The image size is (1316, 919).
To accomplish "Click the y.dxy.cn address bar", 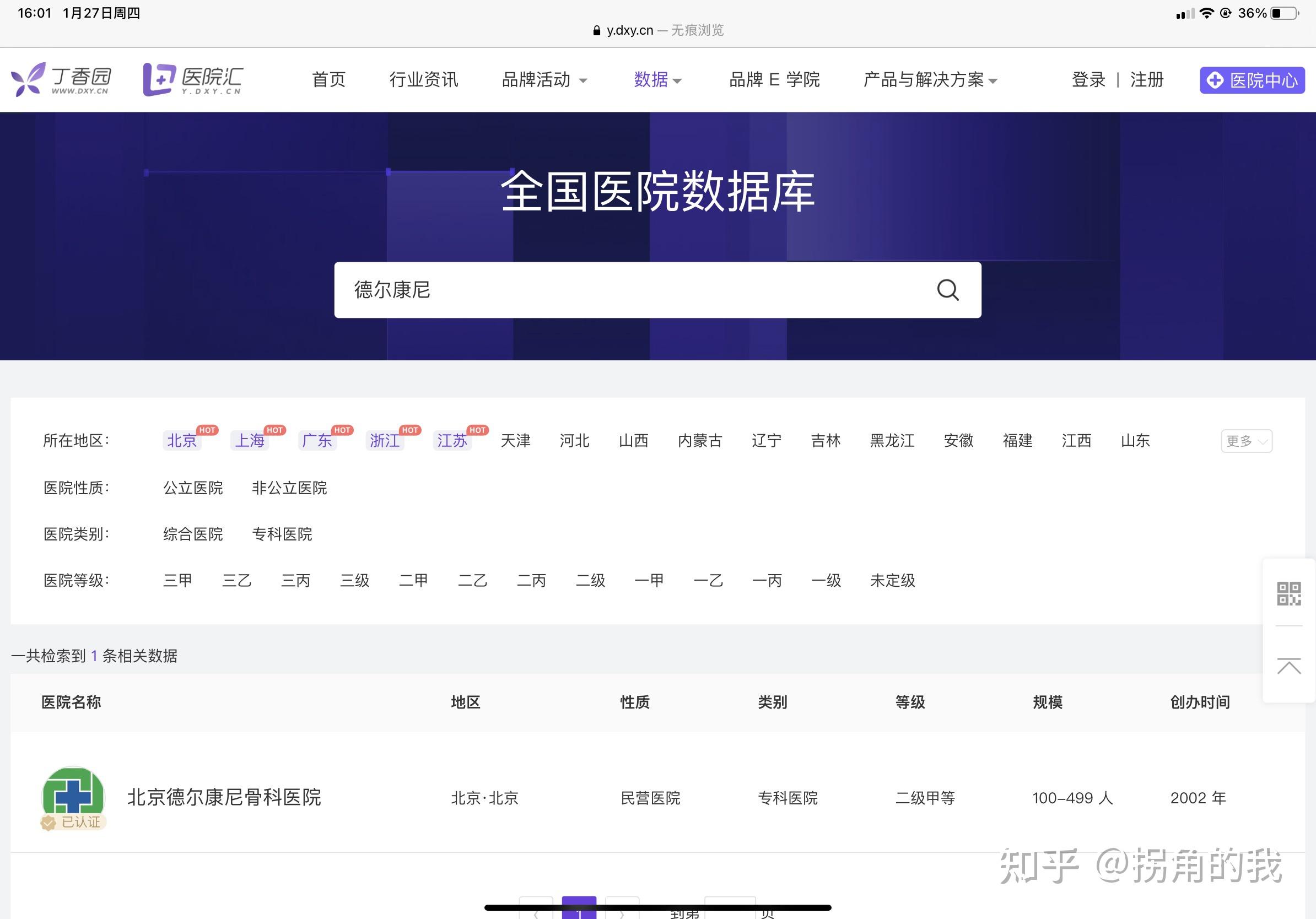I will [x=658, y=30].
